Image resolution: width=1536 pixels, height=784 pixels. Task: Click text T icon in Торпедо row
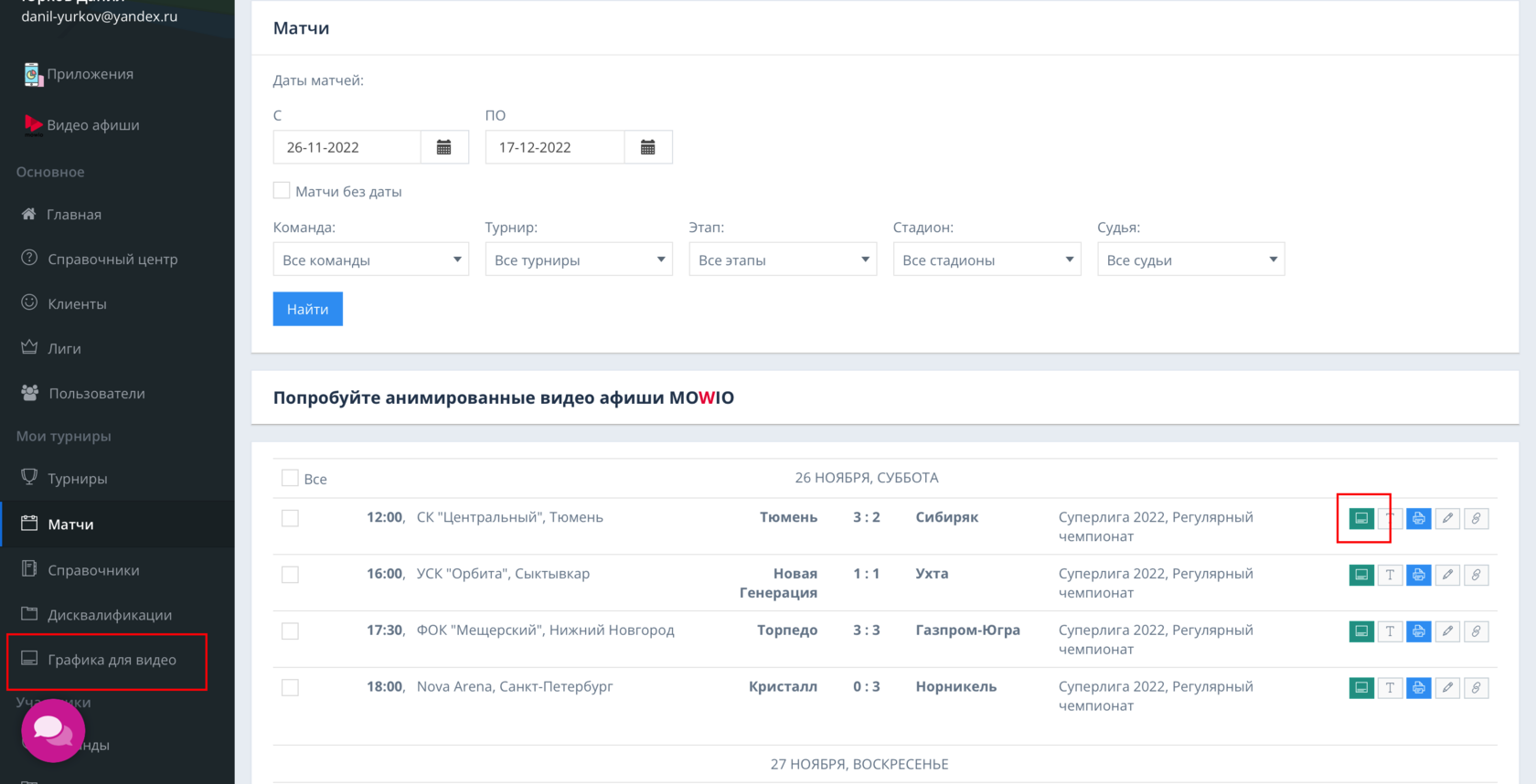tap(1390, 631)
